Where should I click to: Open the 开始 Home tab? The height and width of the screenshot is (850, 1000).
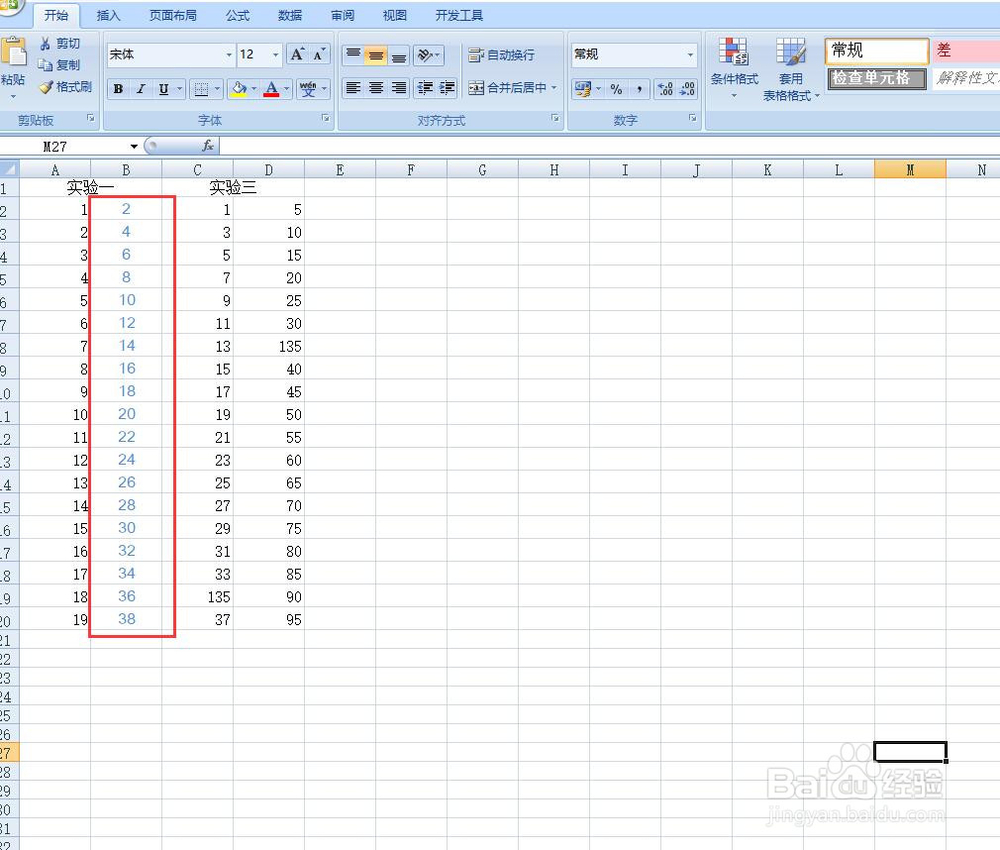[x=56, y=15]
